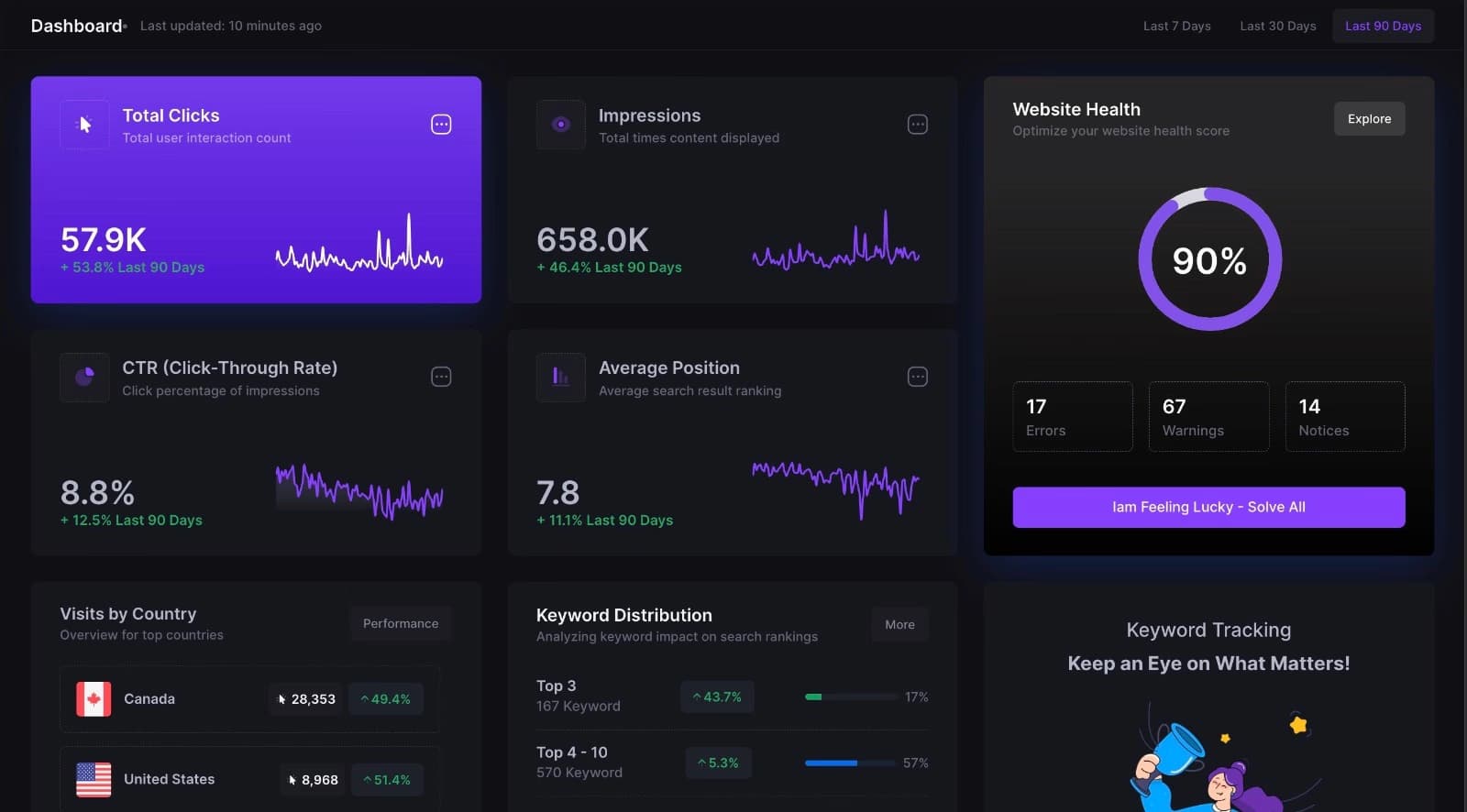Click the cursor icon on Total Clicks card
This screenshot has height=812, width=1467.
pos(84,125)
